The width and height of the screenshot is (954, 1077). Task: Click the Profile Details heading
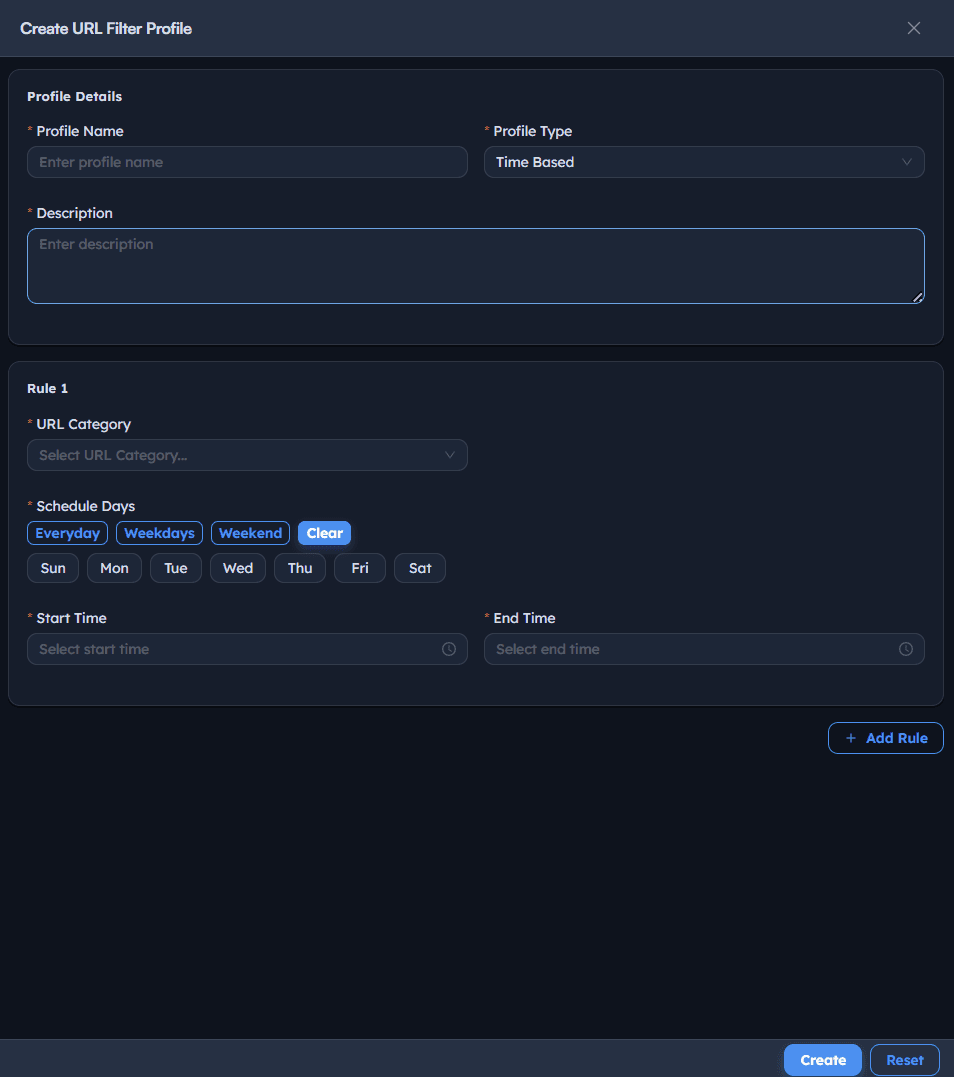click(74, 97)
